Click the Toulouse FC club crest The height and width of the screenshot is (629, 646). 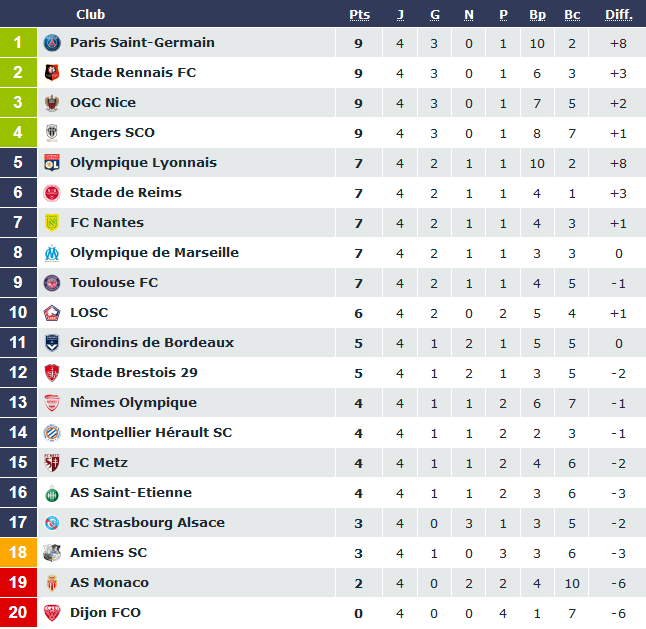52,283
